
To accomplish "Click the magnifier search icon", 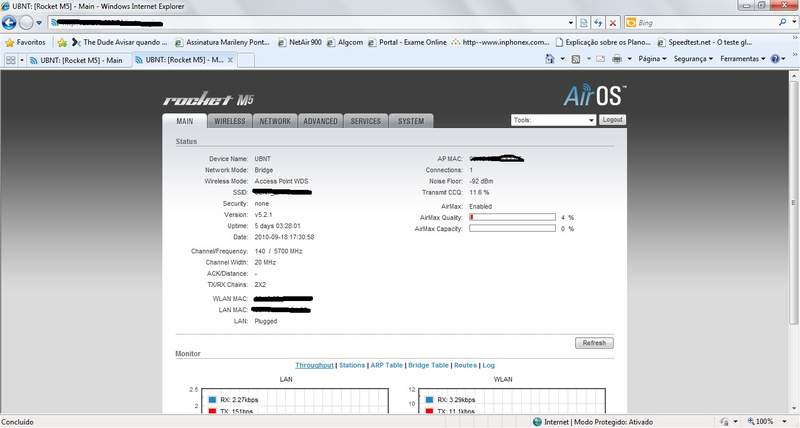I will [x=782, y=22].
